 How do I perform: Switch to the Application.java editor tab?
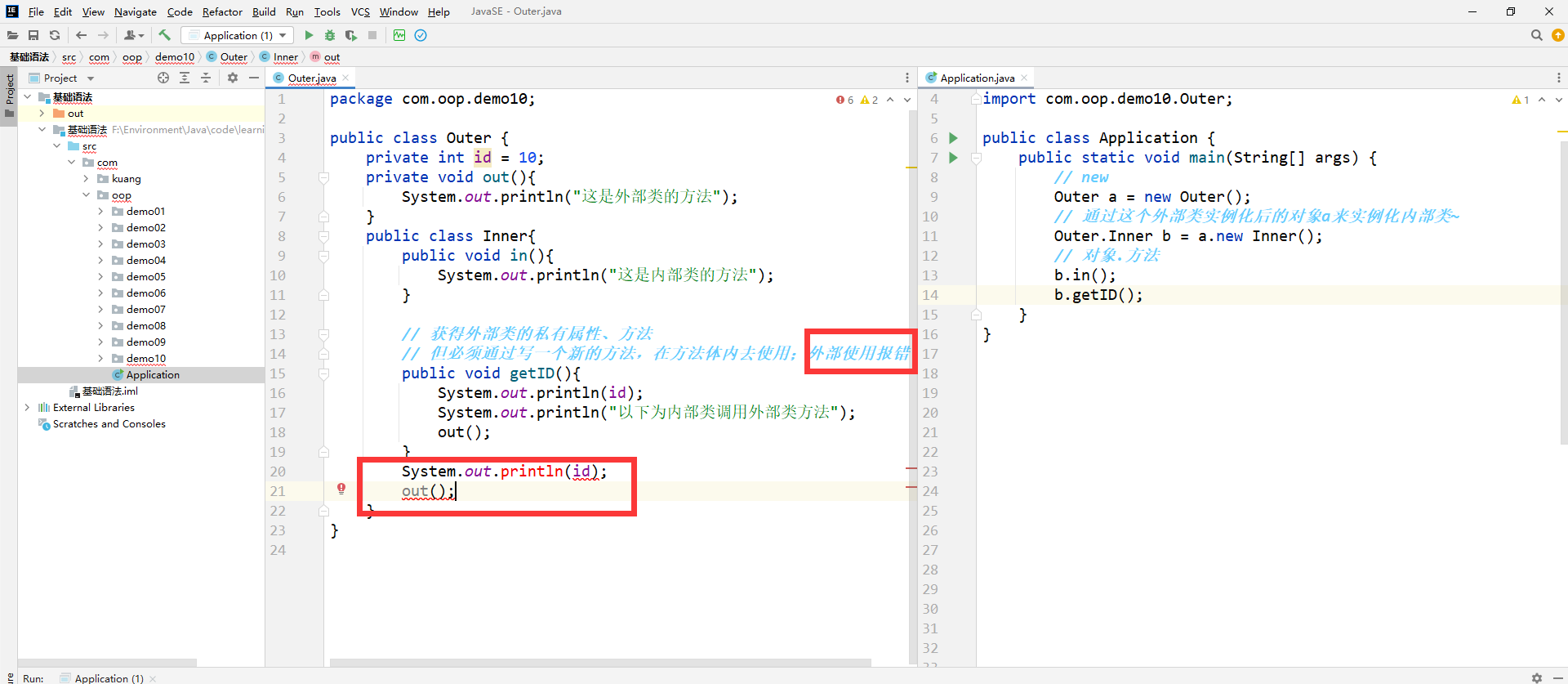(977, 78)
